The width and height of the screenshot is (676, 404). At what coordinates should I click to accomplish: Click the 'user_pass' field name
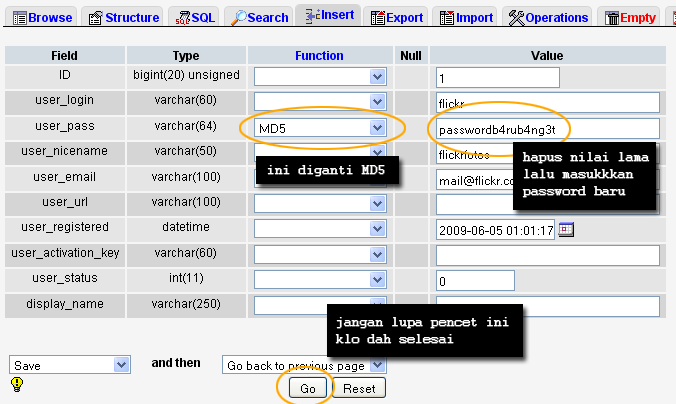click(x=65, y=126)
